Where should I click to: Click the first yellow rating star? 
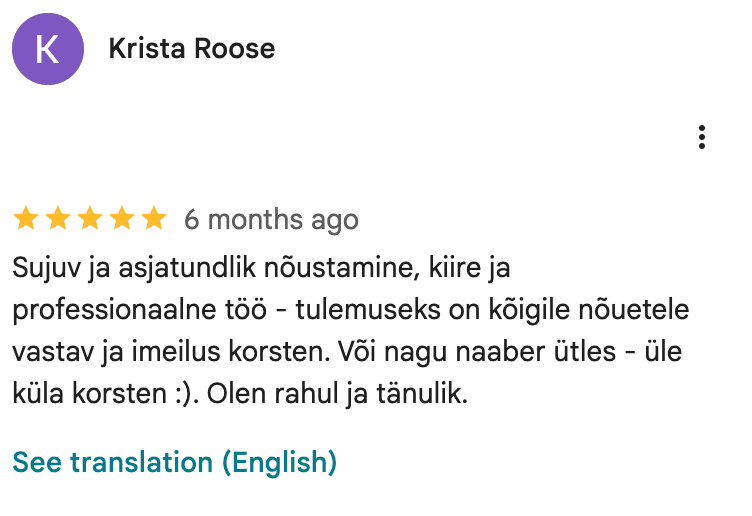(x=27, y=219)
